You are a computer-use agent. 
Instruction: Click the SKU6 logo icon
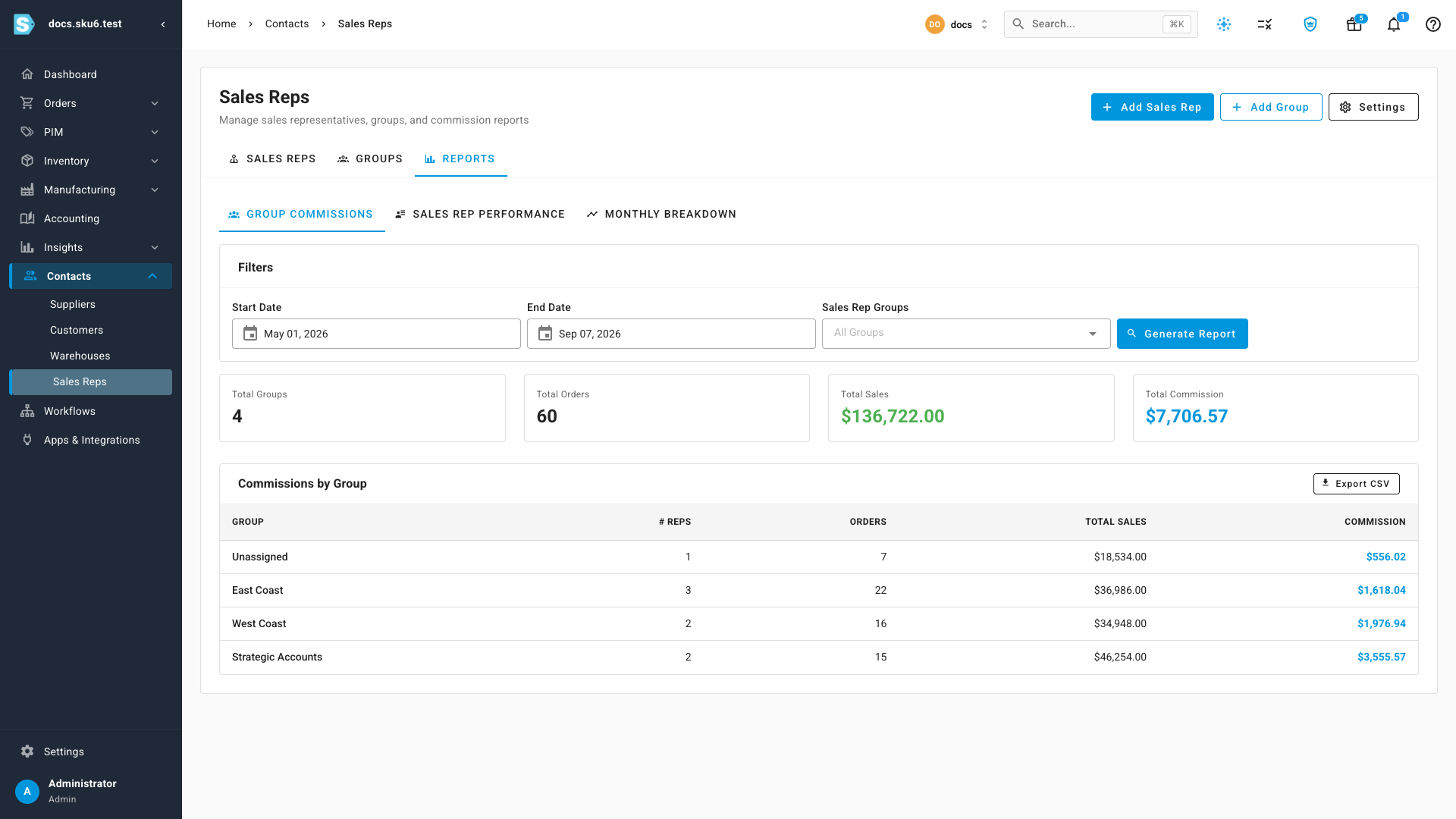tap(24, 24)
